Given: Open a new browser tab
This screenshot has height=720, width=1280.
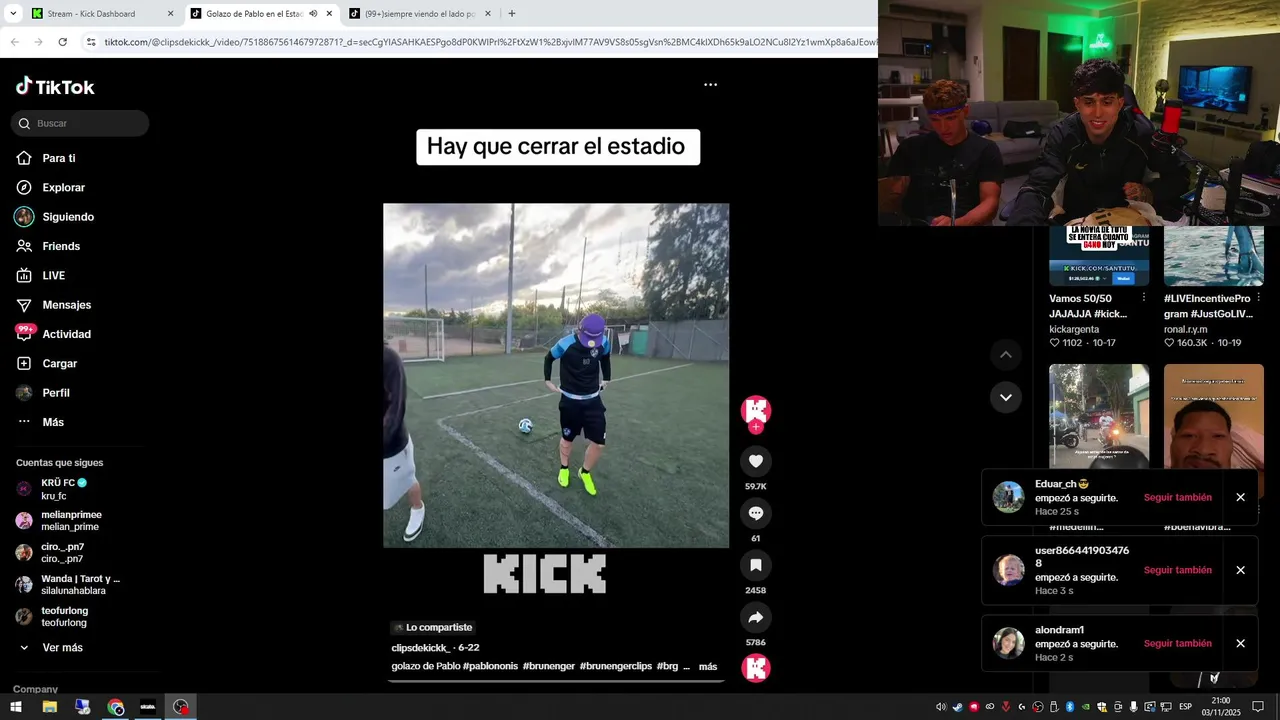Looking at the screenshot, I should pyautogui.click(x=512, y=14).
